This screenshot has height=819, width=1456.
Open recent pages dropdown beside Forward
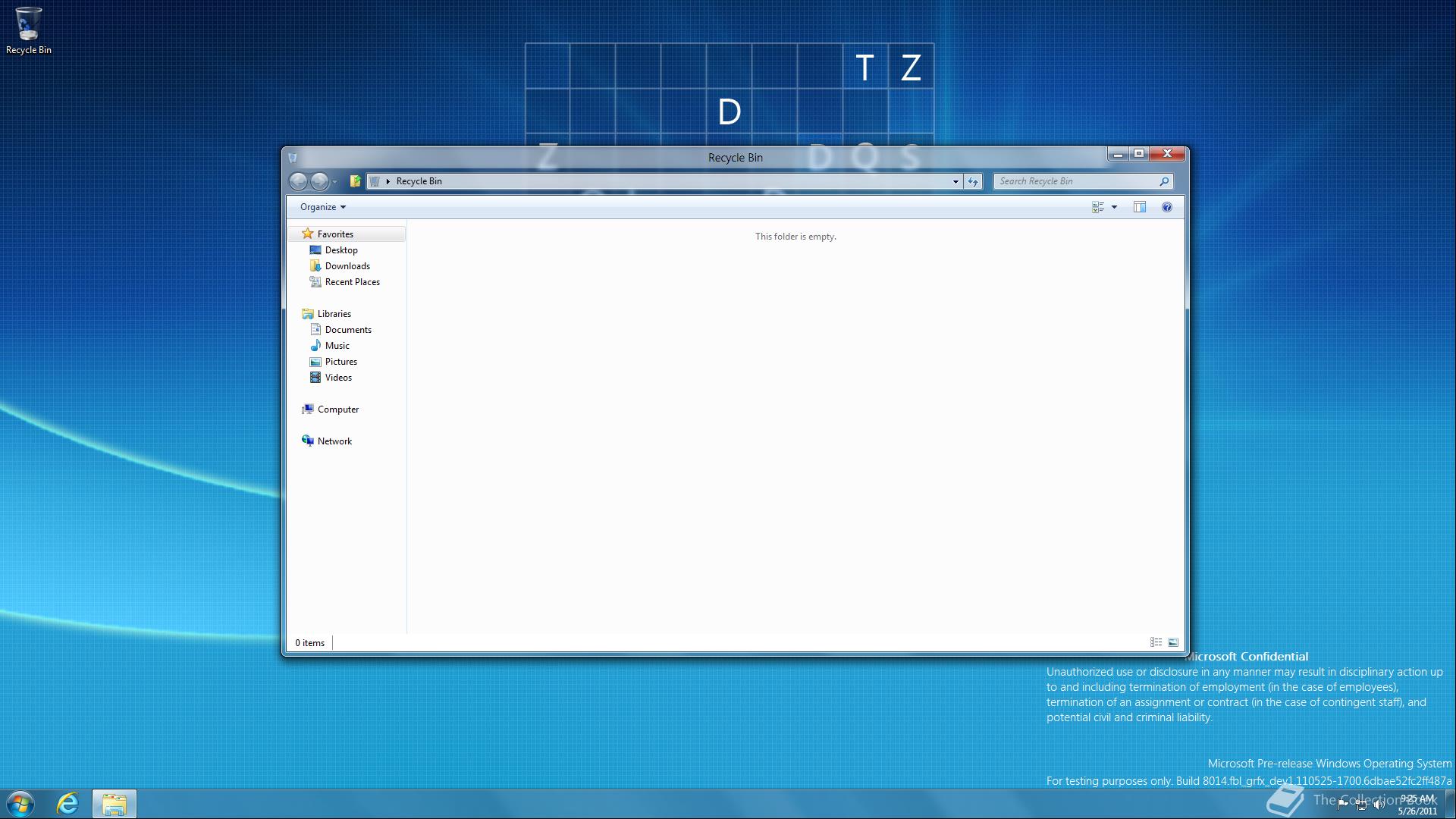click(334, 182)
